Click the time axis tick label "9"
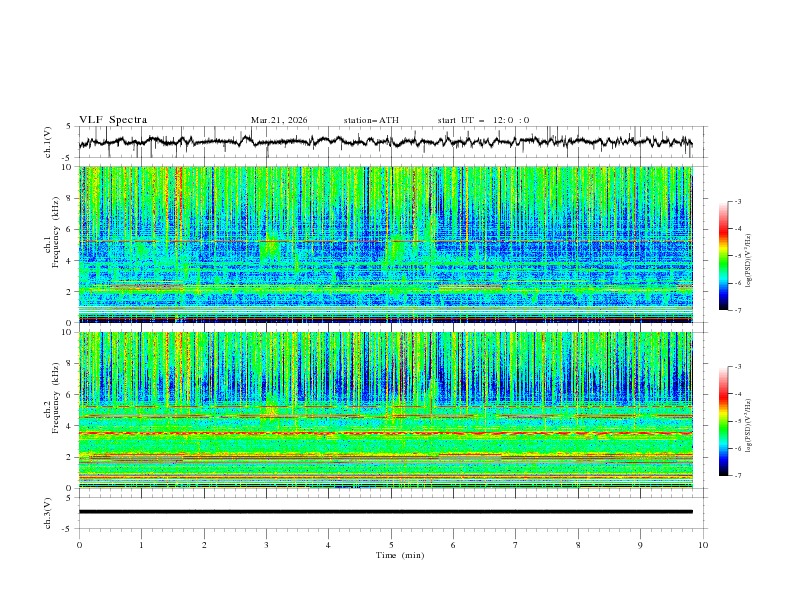The image size is (792, 612). click(640, 545)
